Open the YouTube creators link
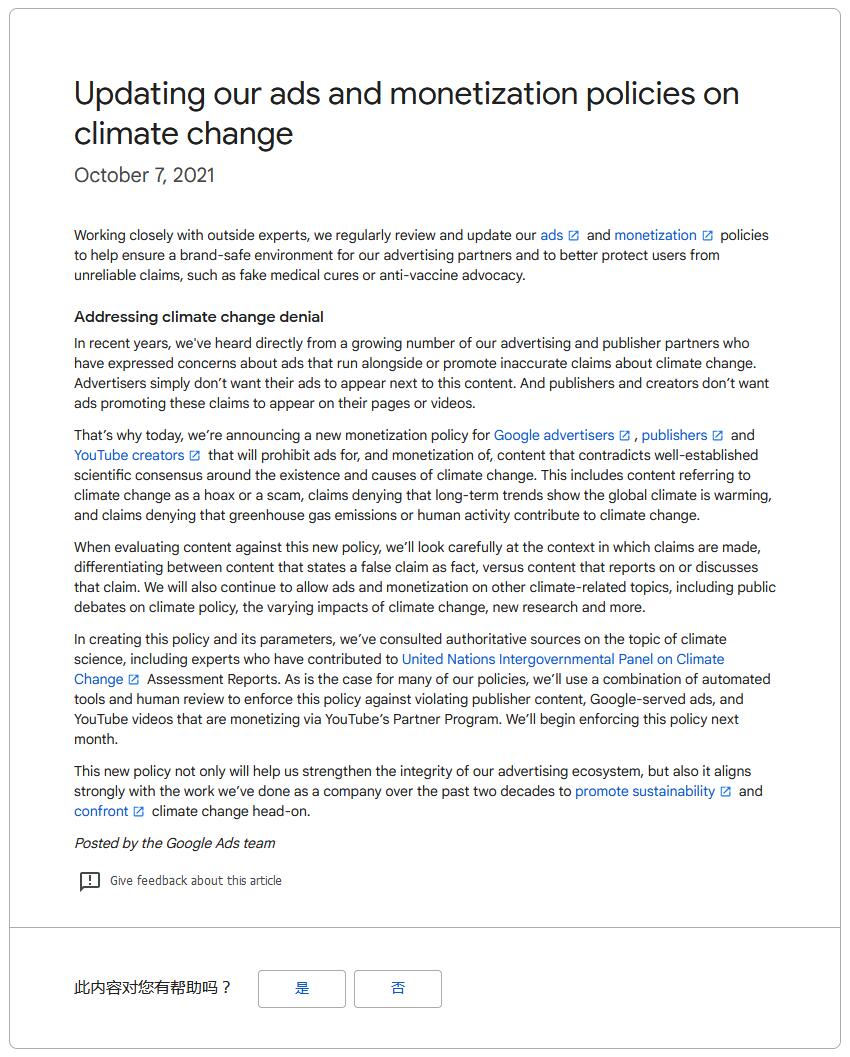Viewport: 850px width, 1057px height. [129, 455]
